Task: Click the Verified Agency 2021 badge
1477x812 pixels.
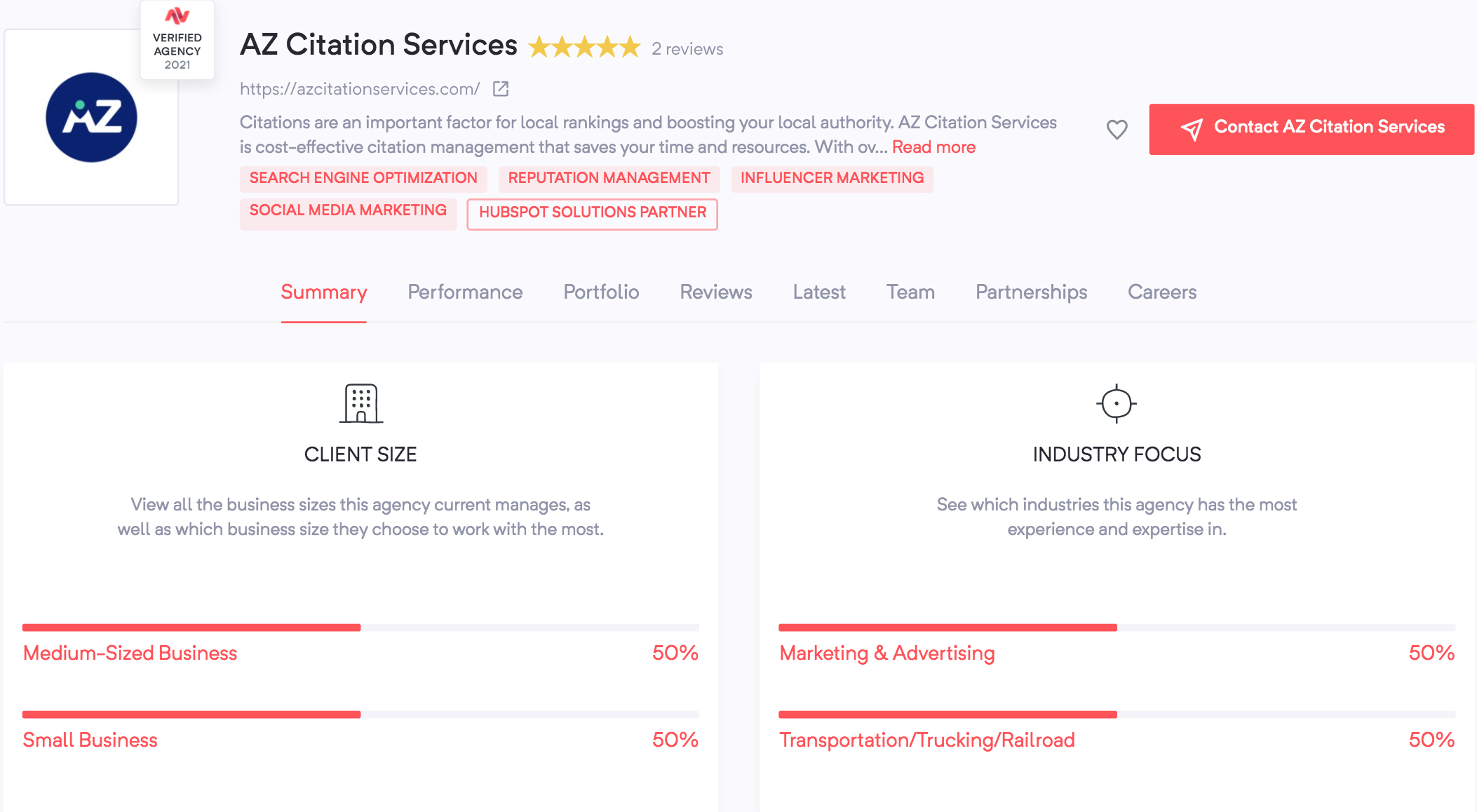Action: (x=177, y=40)
